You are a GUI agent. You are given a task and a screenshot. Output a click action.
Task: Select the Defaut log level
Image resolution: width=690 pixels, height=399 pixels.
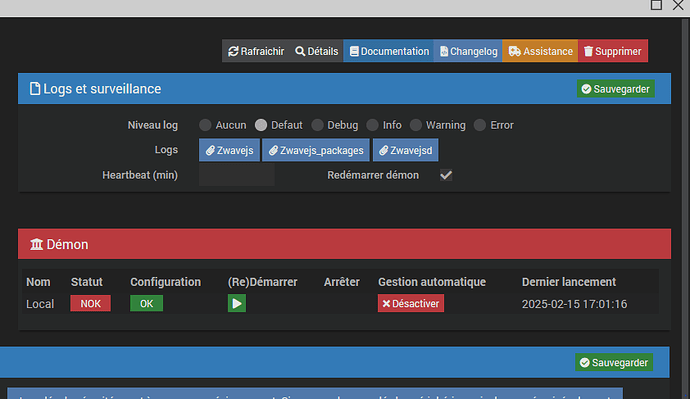tap(261, 125)
